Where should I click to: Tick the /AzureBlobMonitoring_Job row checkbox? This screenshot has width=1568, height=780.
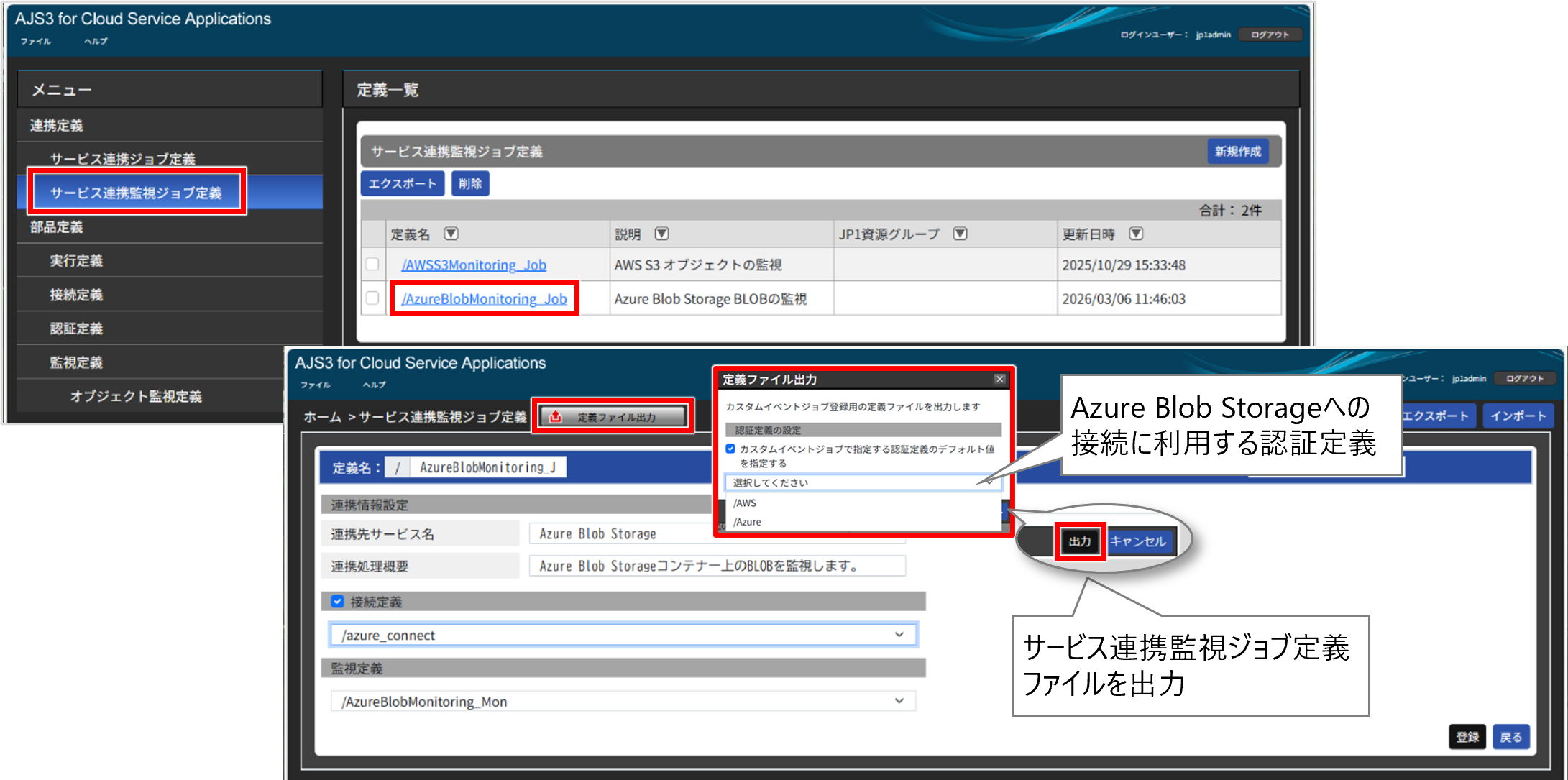pyautogui.click(x=372, y=298)
